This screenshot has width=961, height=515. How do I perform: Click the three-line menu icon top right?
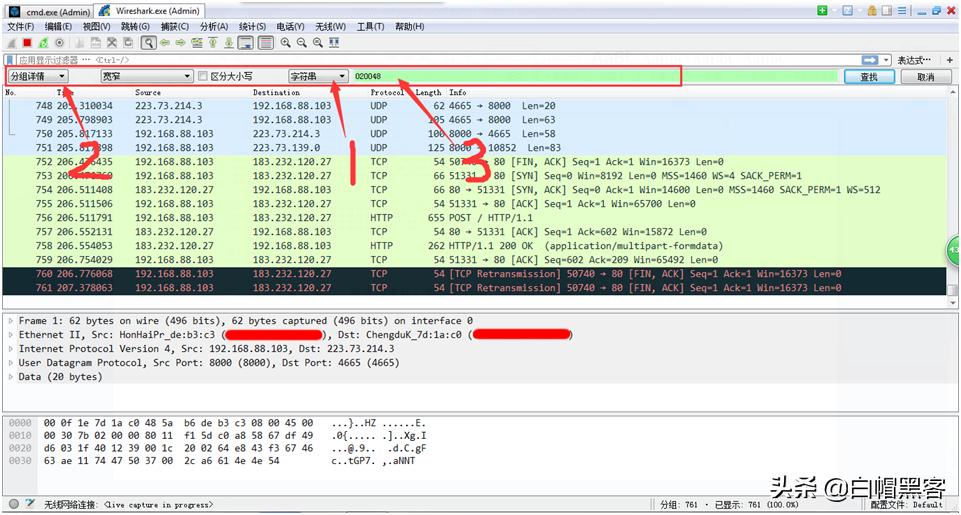902,10
